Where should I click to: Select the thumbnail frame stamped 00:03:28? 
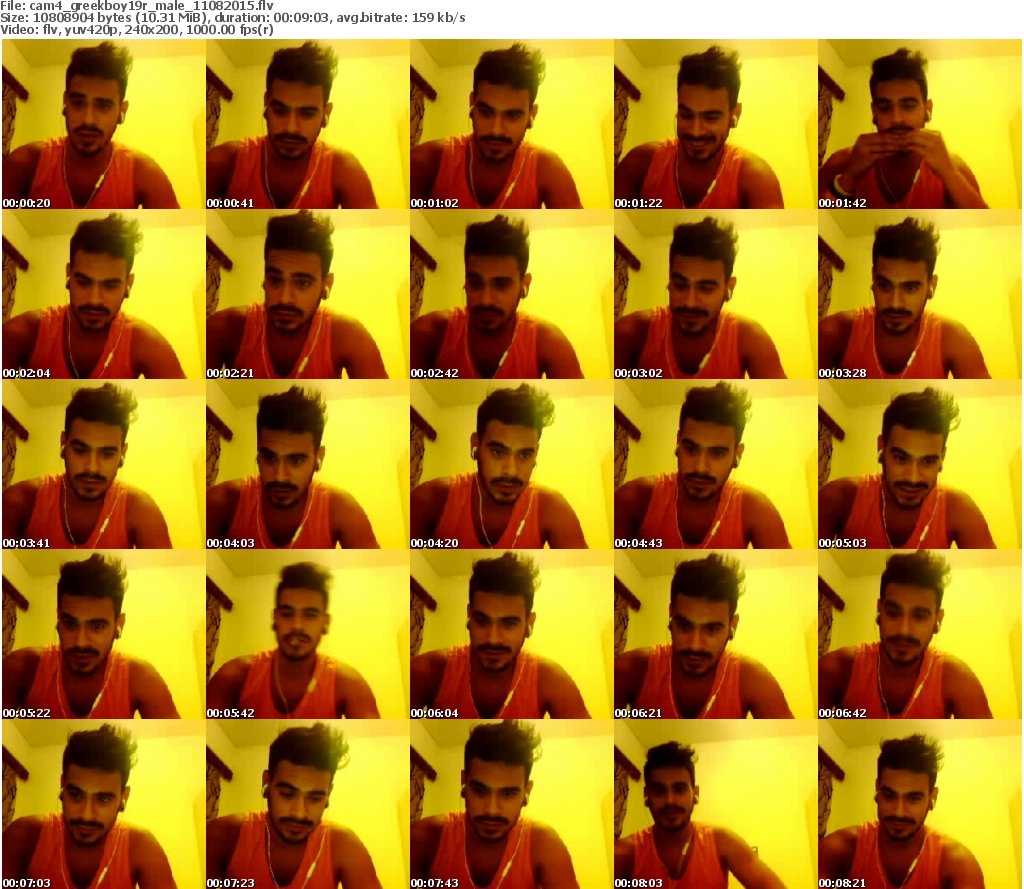(x=920, y=294)
